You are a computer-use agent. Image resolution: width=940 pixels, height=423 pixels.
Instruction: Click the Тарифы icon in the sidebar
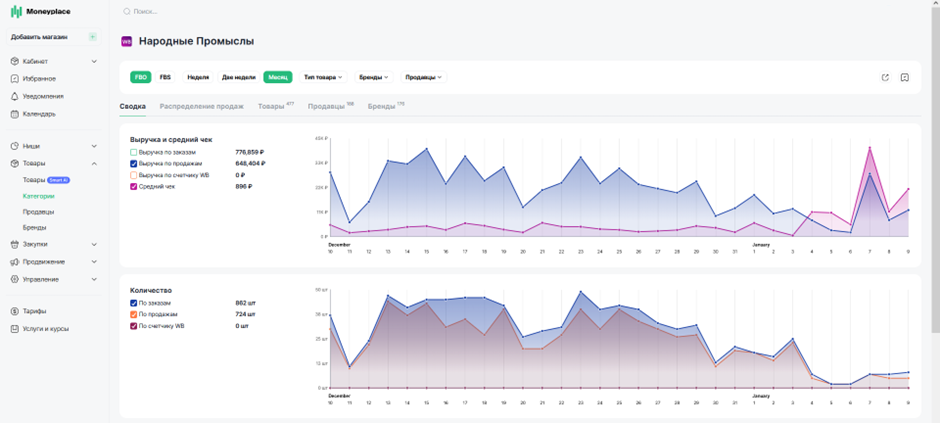(15, 312)
